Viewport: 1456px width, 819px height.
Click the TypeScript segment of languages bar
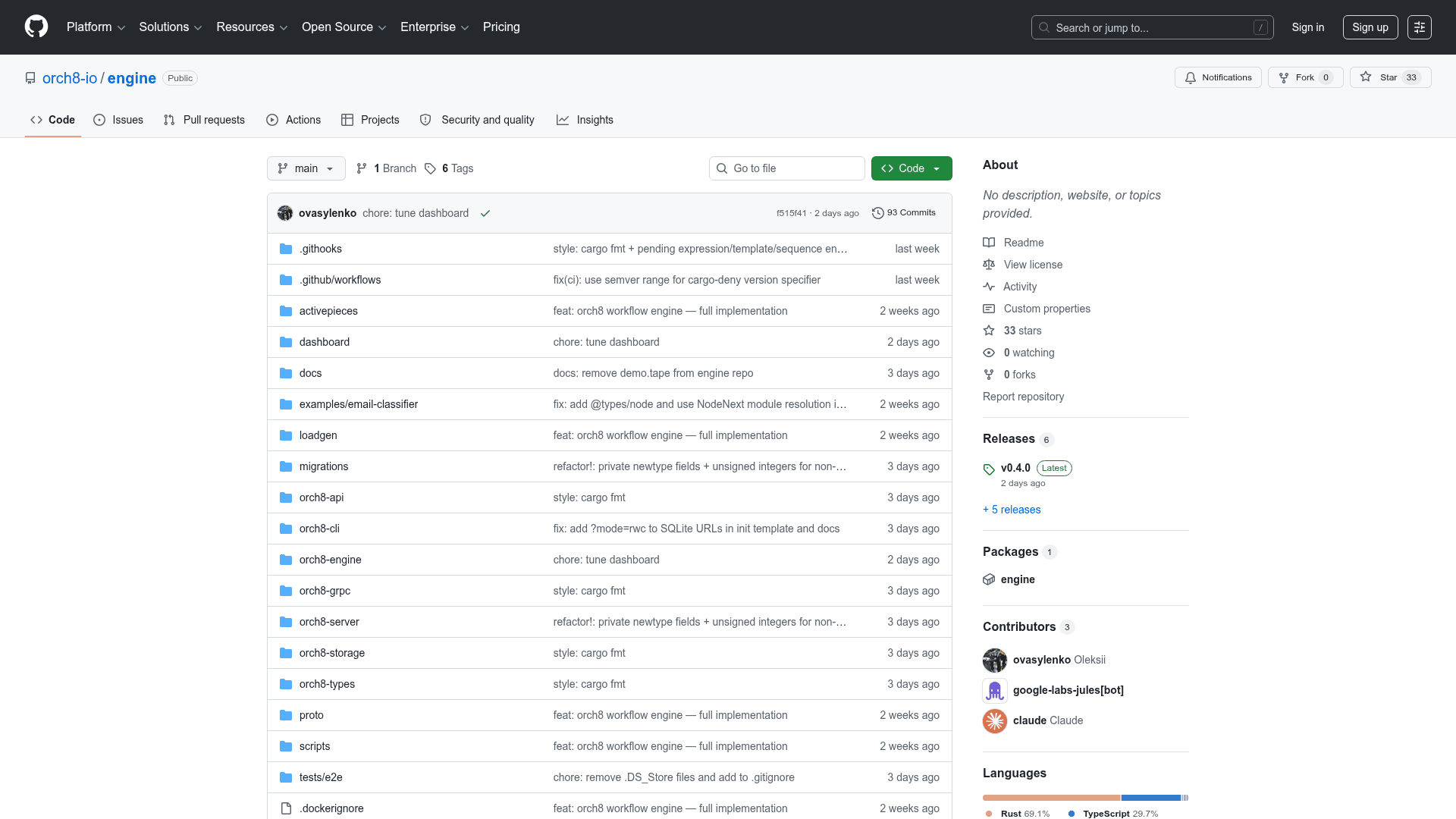(1150, 798)
